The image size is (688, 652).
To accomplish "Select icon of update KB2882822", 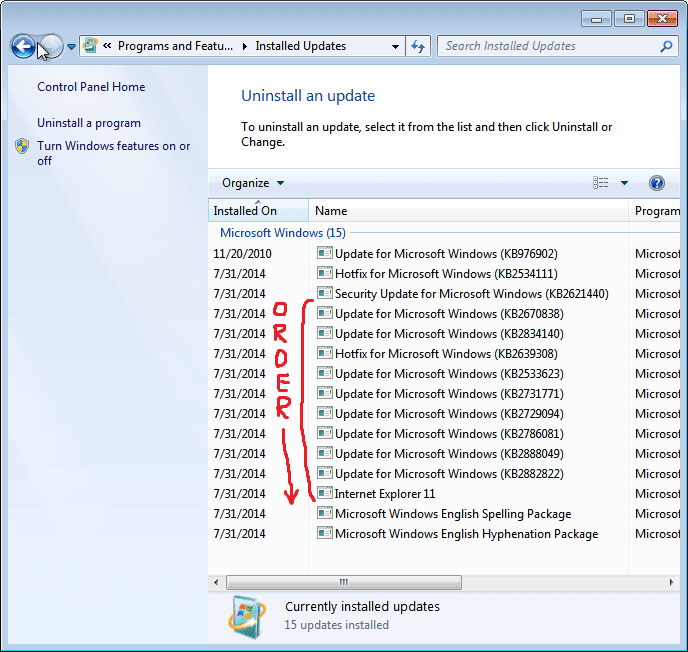I will click(x=325, y=473).
